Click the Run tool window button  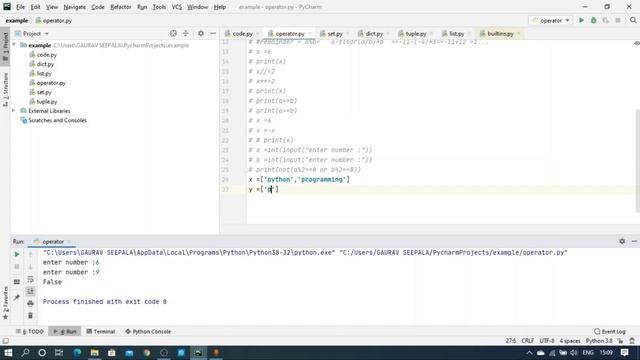65,331
